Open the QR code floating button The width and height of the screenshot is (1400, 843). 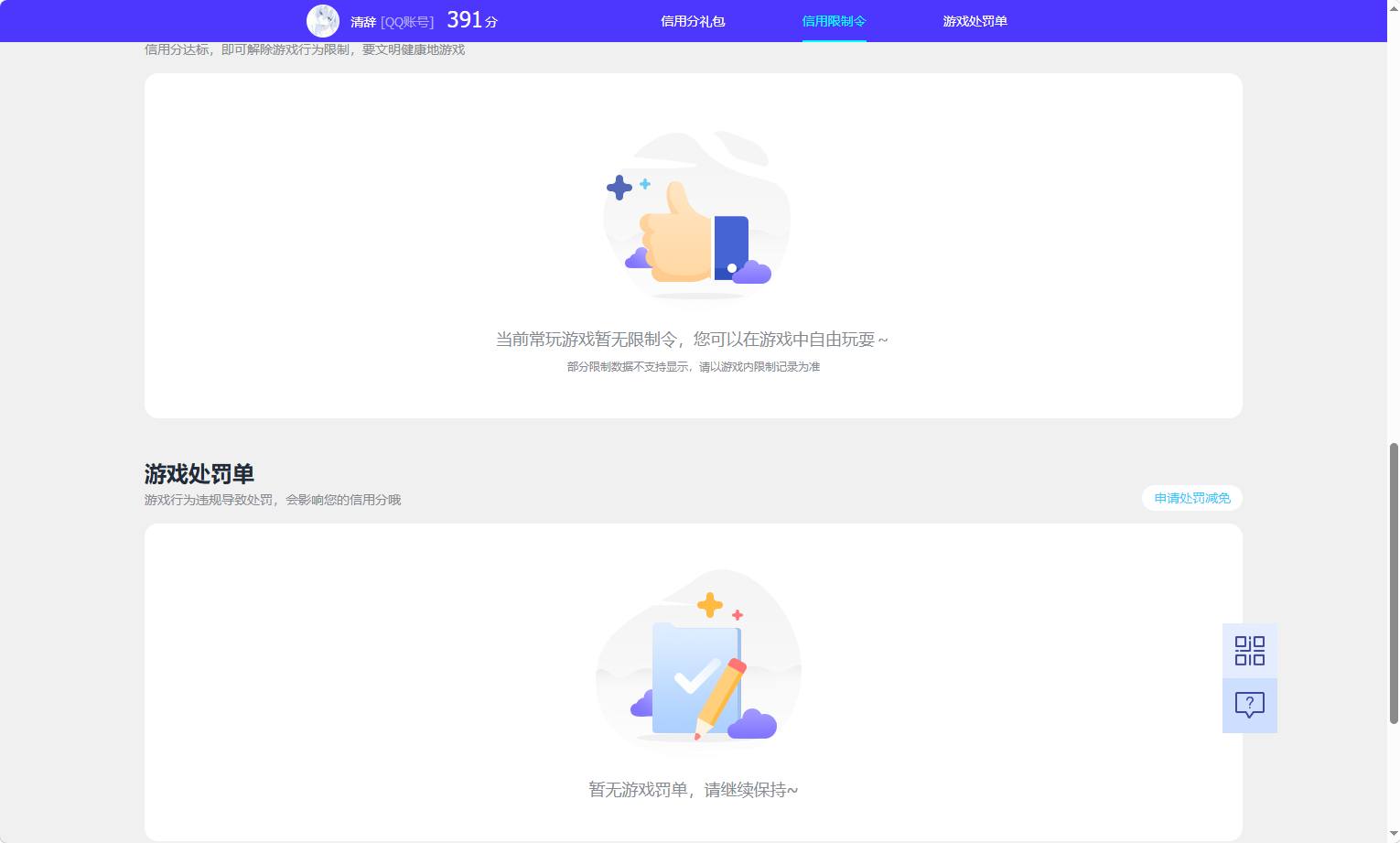[1250, 651]
